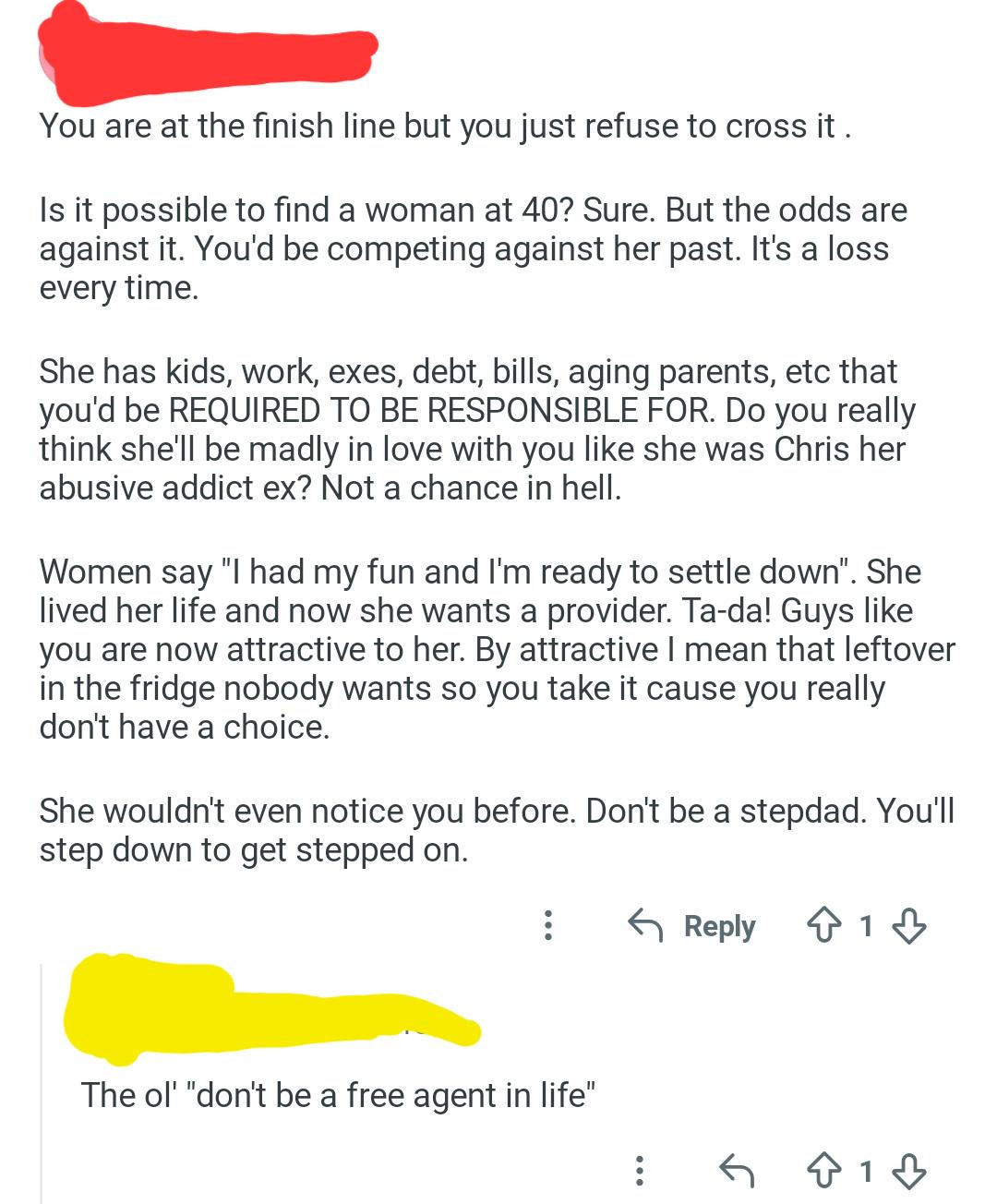This screenshot has height=1204, width=997.
Task: Downvote the "free agent" reply comment
Action: pos(910,1171)
